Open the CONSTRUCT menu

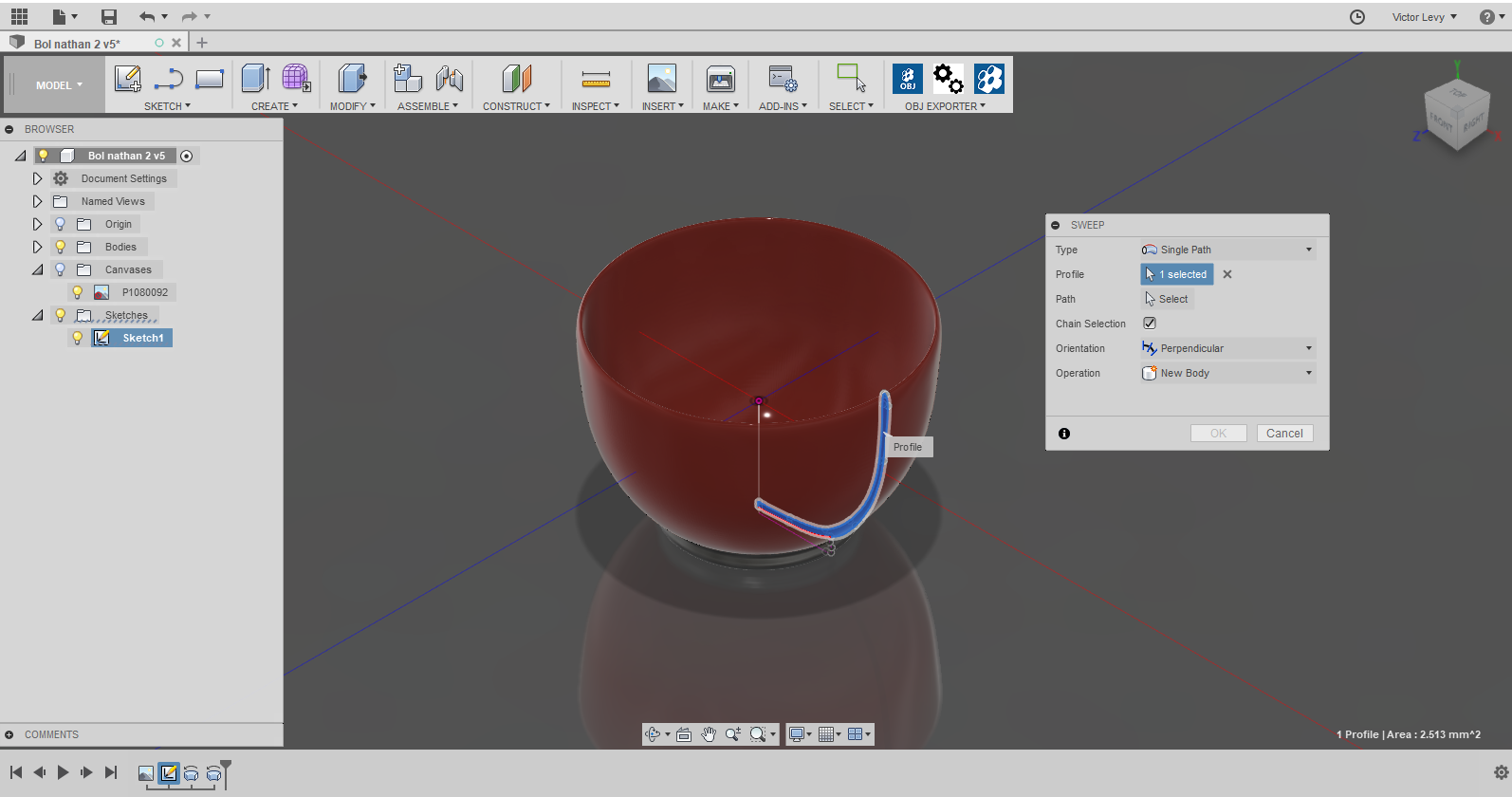(x=515, y=106)
